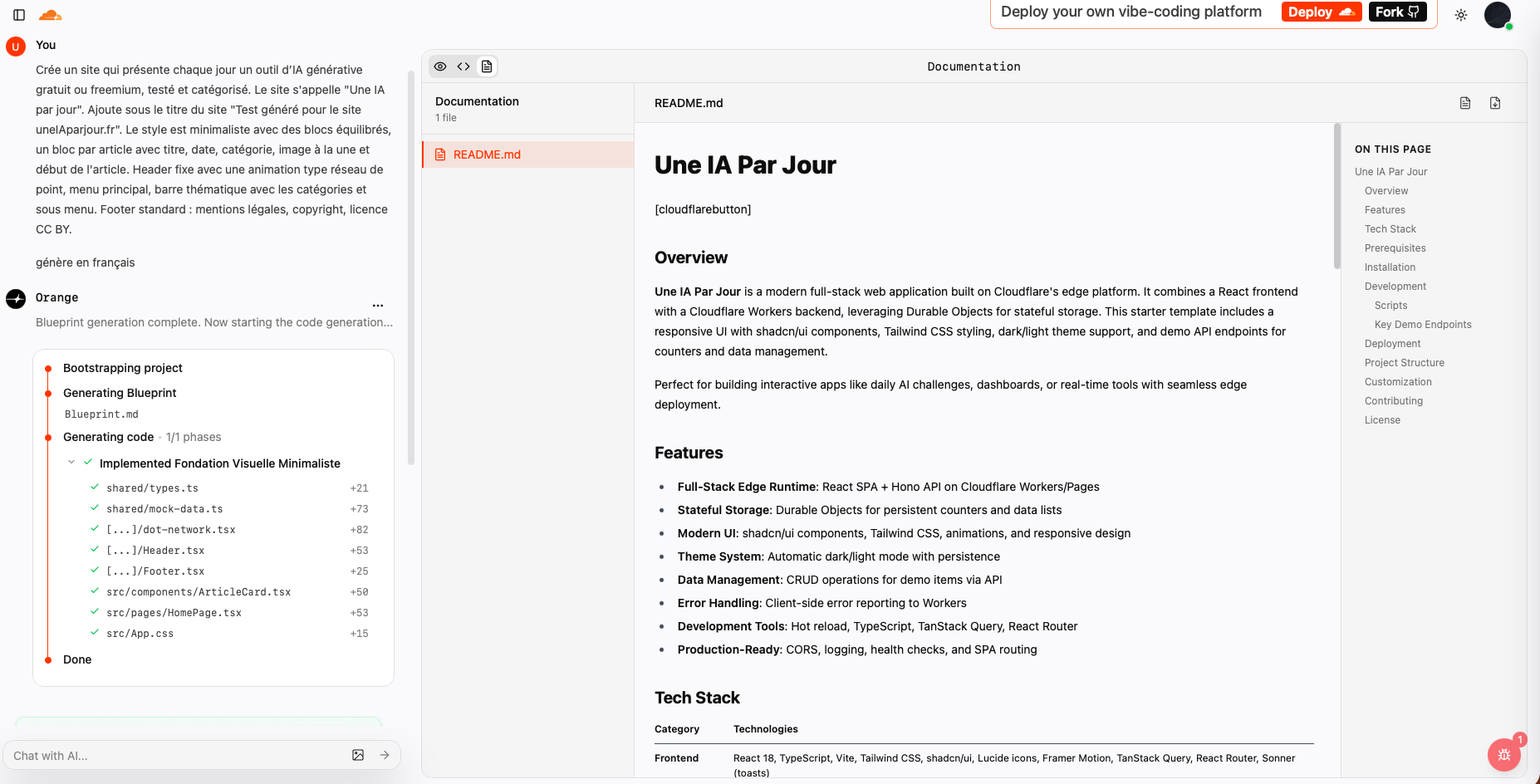Viewport: 1540px width, 784px height.
Task: Select the documentation view icon
Action: (x=487, y=66)
